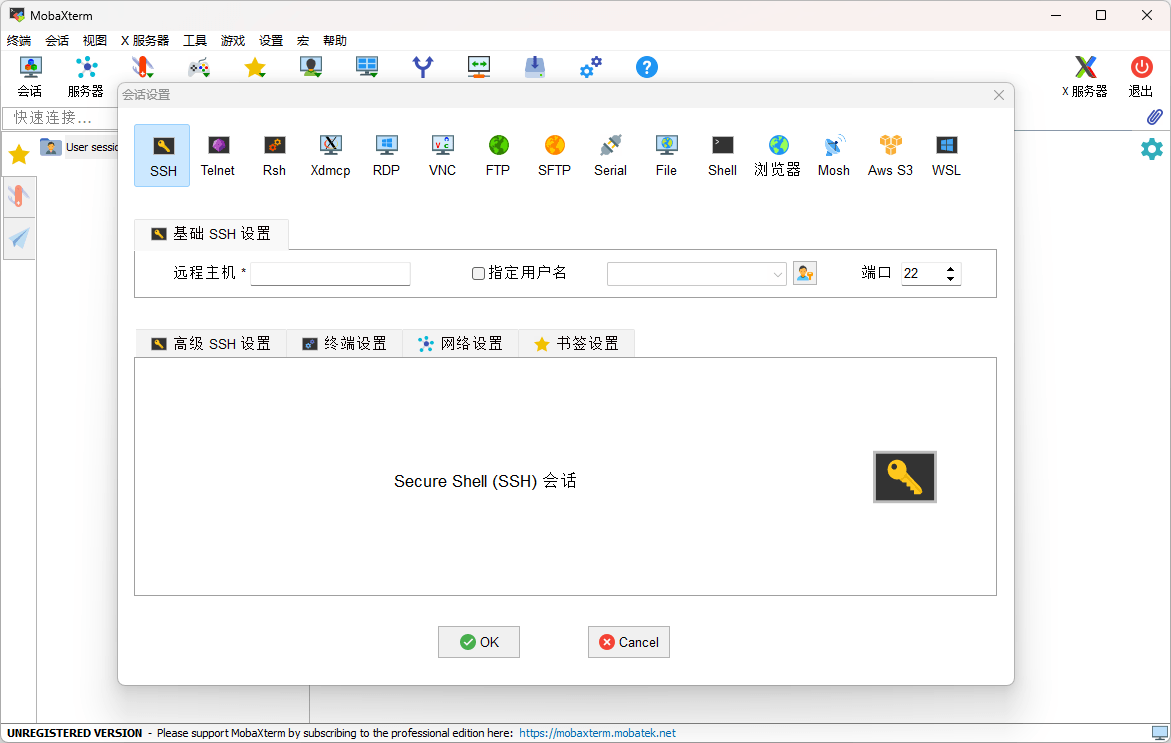The width and height of the screenshot is (1171, 743).
Task: Click the red 退出 exit button
Action: point(1140,77)
